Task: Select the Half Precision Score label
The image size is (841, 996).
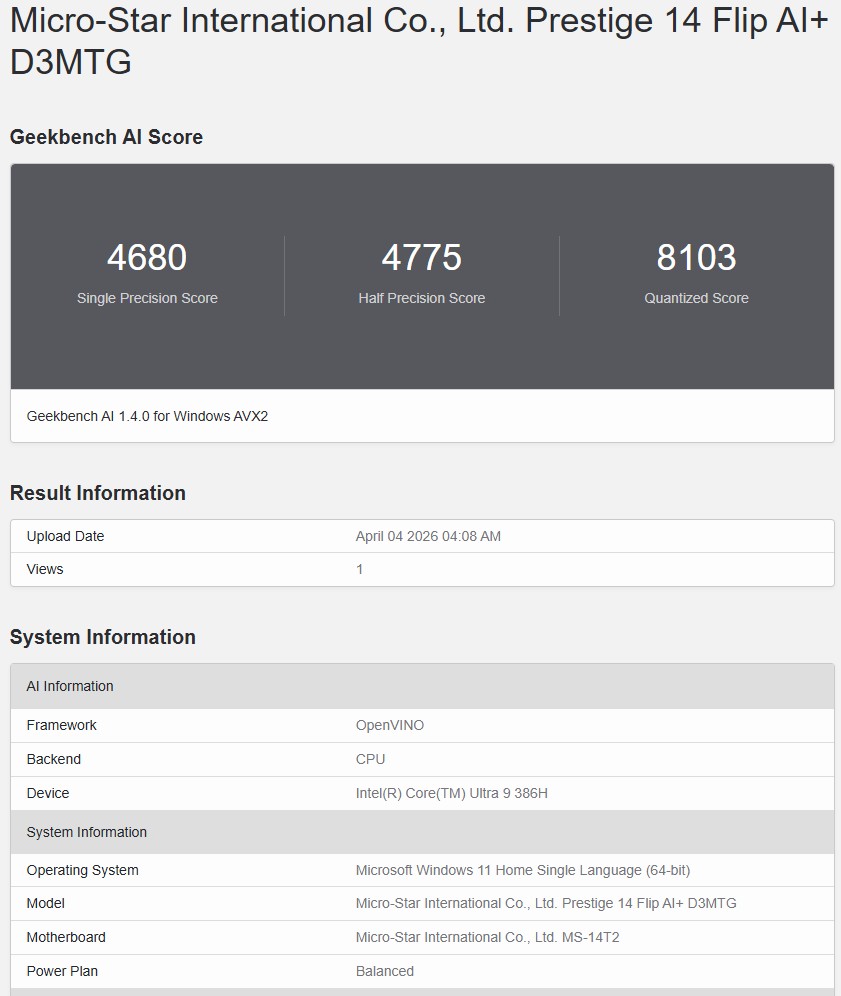Action: pyautogui.click(x=421, y=298)
